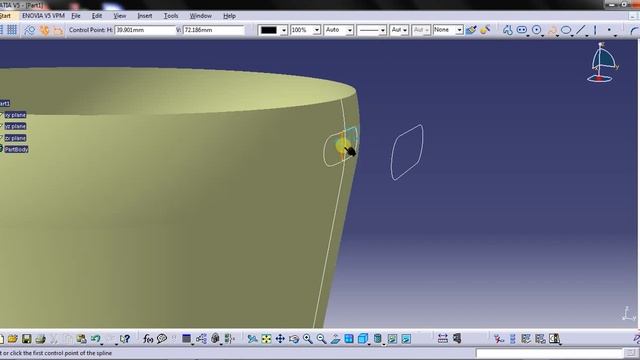The width and height of the screenshot is (640, 360).
Task: Open file with the folder icon
Action: click(x=13, y=339)
